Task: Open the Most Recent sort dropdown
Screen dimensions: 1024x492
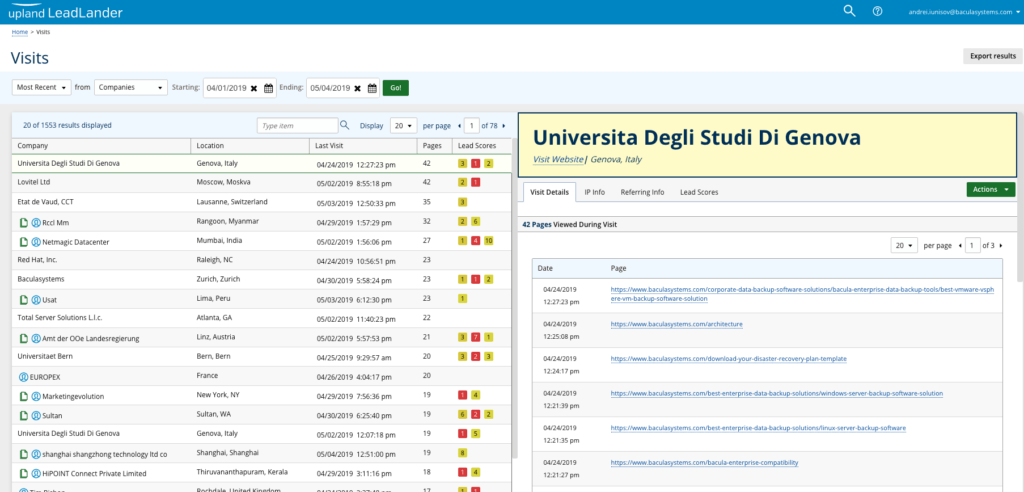Action: (42, 88)
